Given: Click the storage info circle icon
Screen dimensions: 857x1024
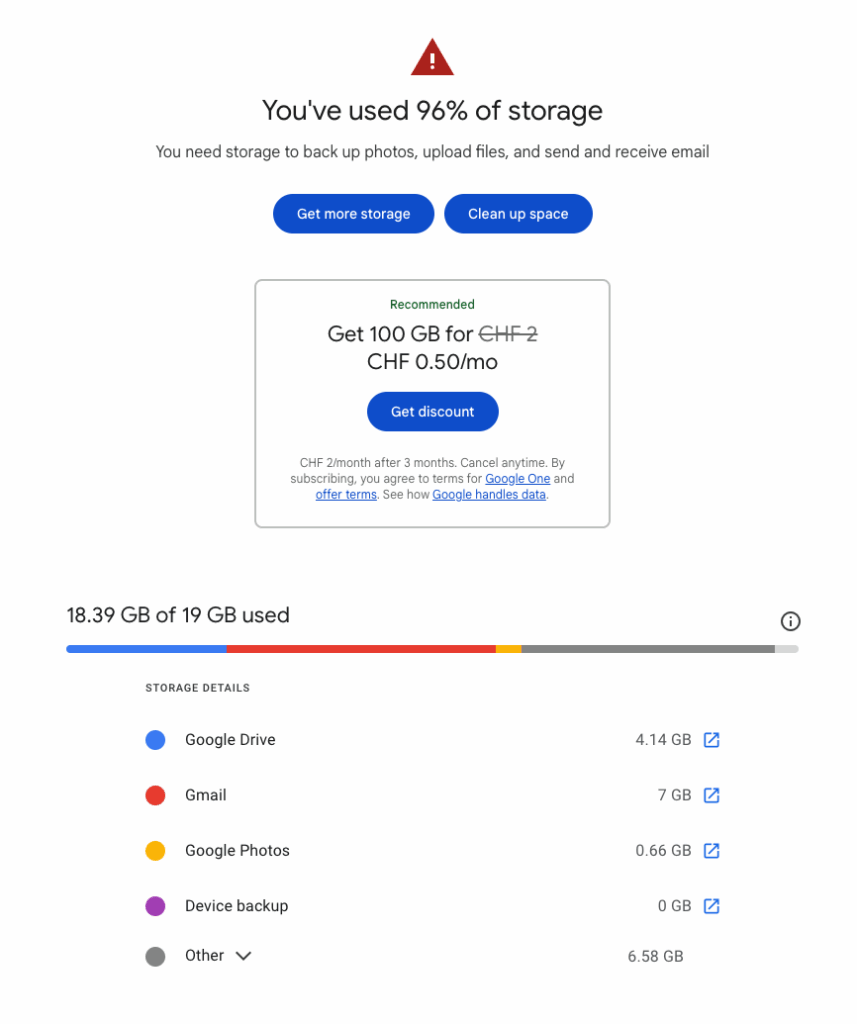Looking at the screenshot, I should coord(790,621).
